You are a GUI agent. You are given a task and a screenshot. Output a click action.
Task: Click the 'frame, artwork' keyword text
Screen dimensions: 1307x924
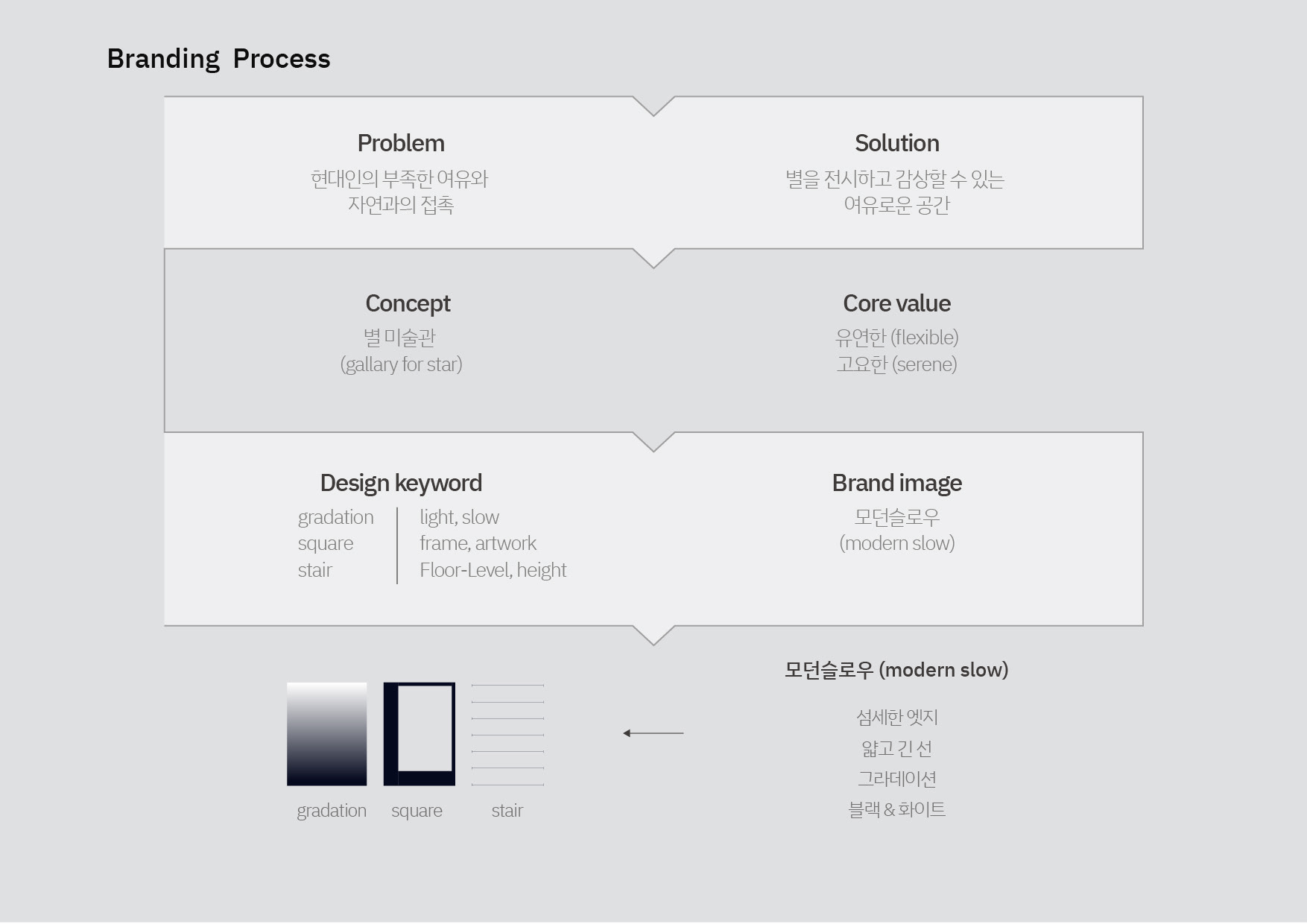(x=478, y=543)
